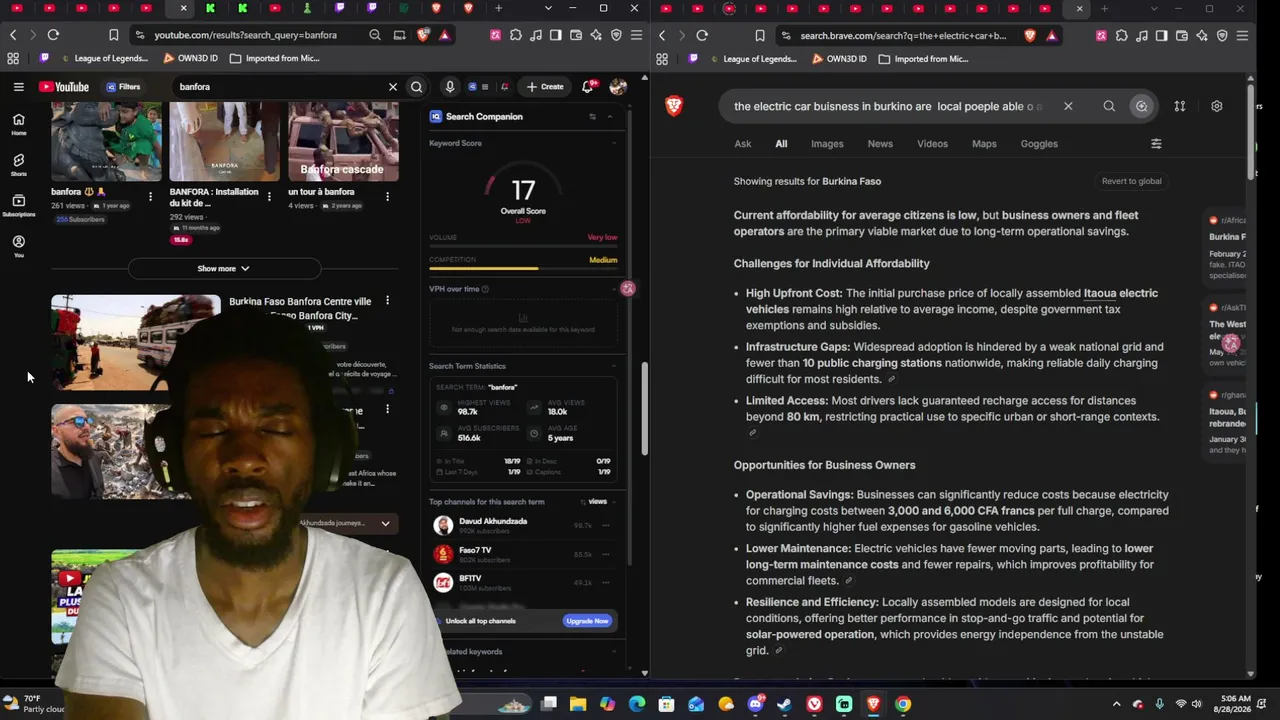
Task: Open YouTube notifications bell
Action: 588,87
